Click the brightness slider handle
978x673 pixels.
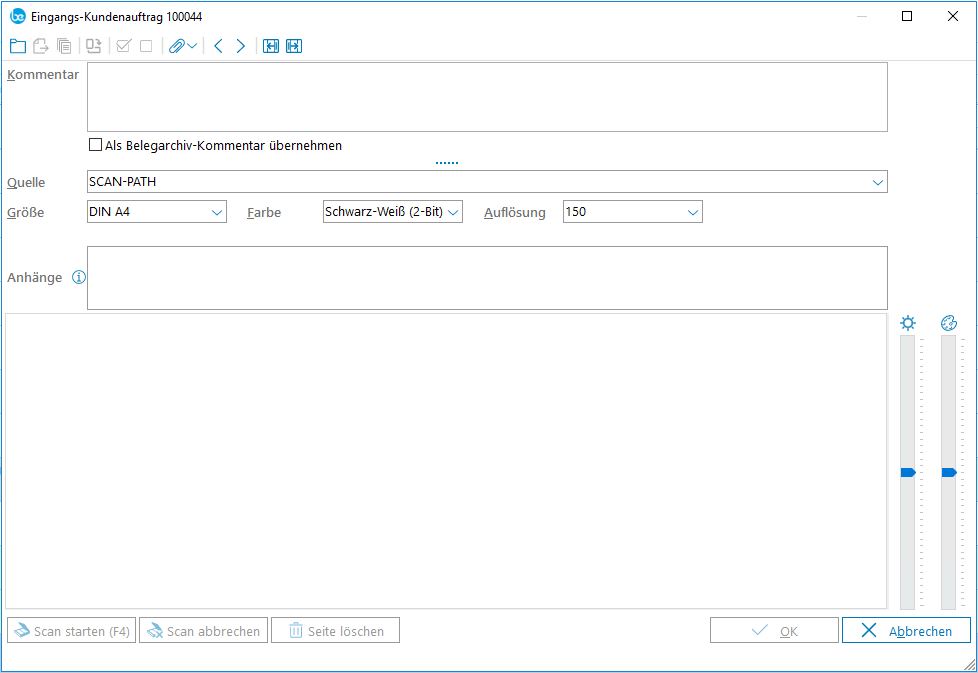(907, 472)
